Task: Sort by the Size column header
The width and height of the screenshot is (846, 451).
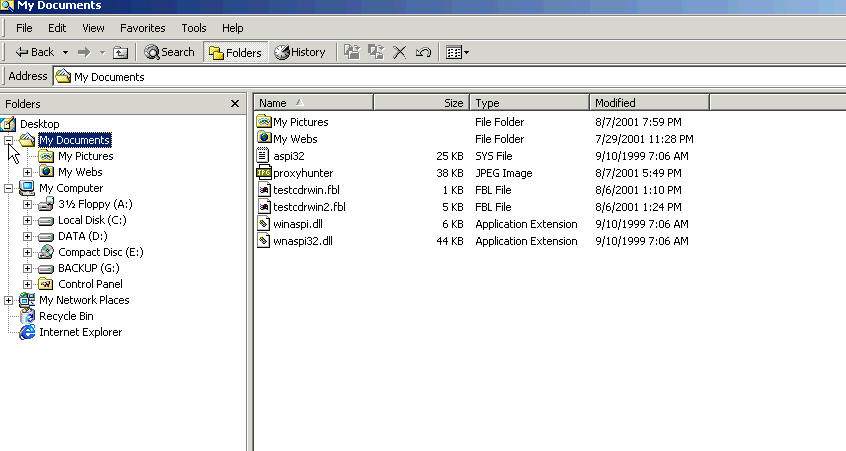Action: pos(421,102)
